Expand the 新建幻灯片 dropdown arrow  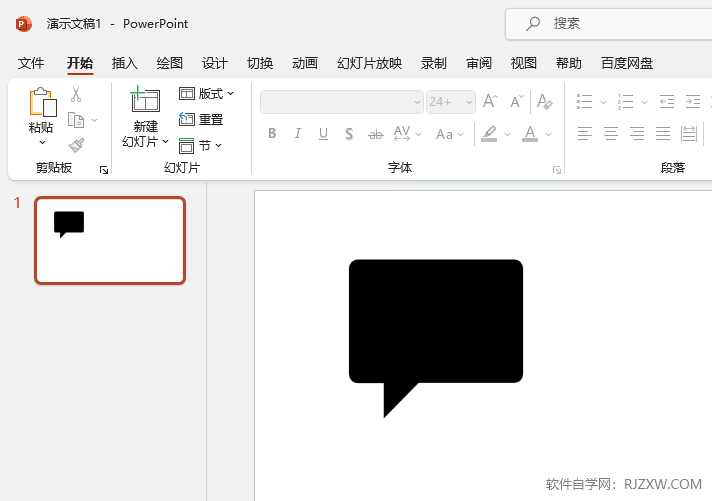(x=165, y=141)
